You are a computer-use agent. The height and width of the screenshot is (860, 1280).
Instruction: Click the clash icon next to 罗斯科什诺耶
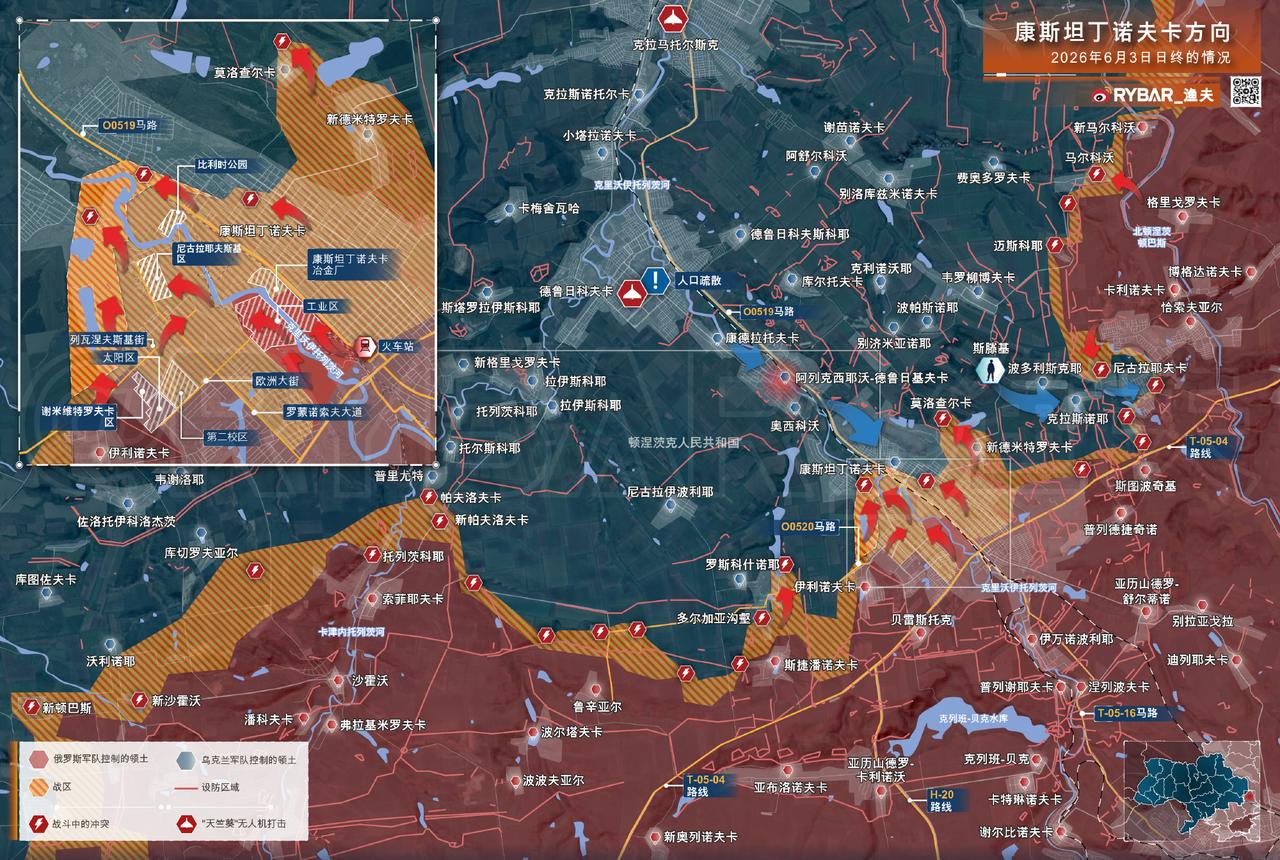coord(787,564)
